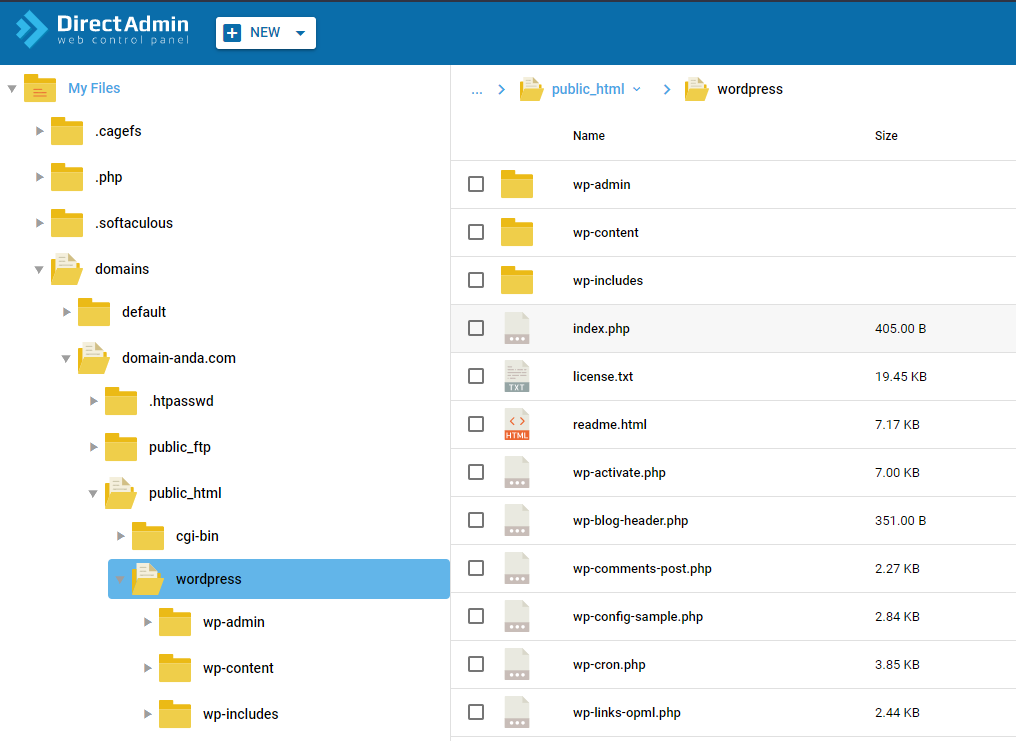Click wp-includes folder icon in file list

coord(517,280)
